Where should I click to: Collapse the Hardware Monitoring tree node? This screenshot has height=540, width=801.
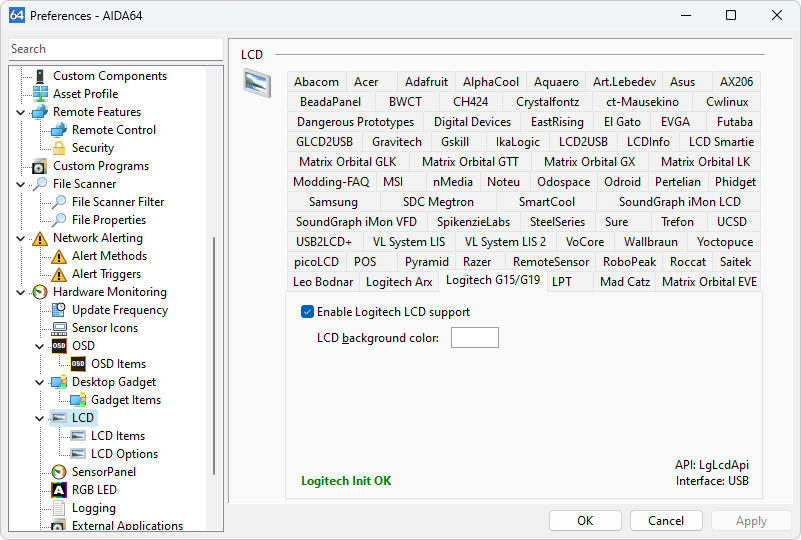point(21,292)
